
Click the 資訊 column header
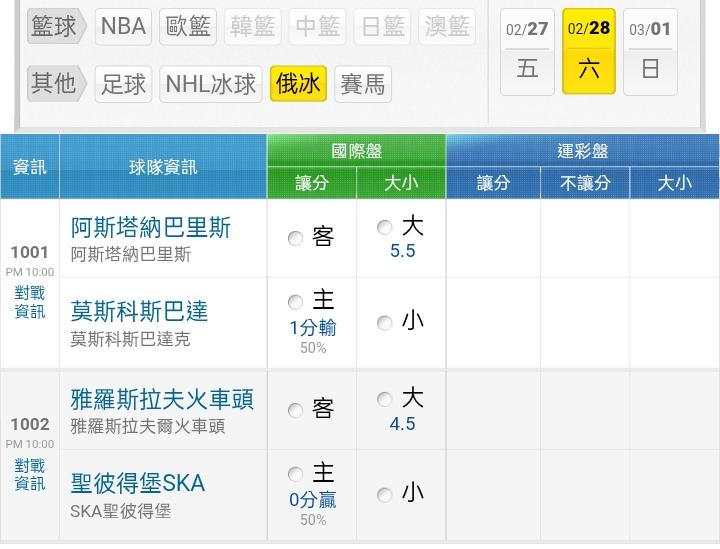point(30,167)
